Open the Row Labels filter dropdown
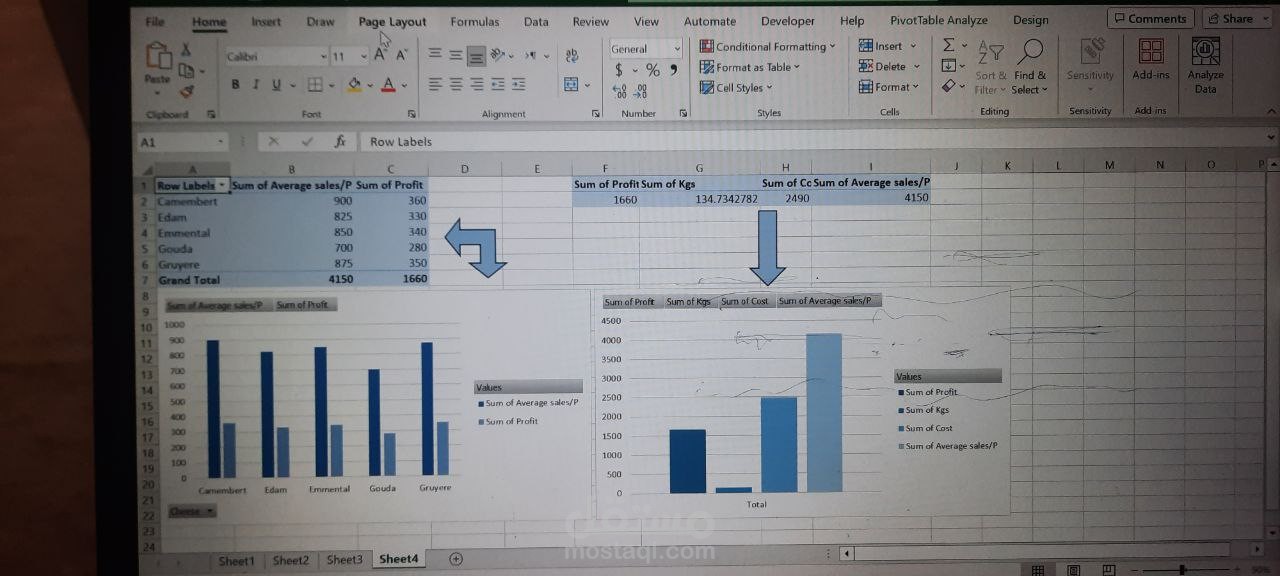 click(x=222, y=185)
